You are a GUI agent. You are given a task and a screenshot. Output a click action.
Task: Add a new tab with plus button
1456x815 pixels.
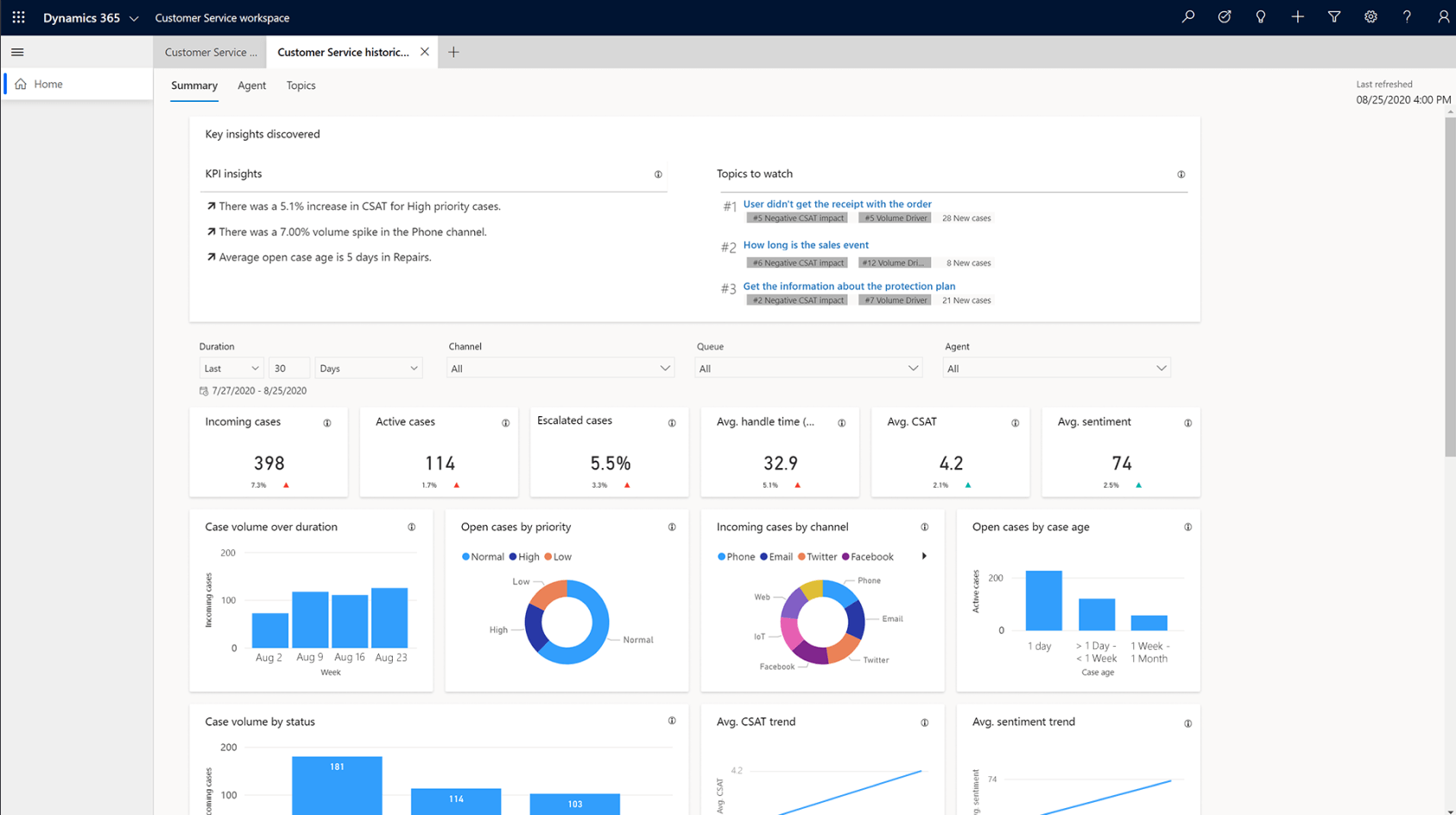coord(453,52)
